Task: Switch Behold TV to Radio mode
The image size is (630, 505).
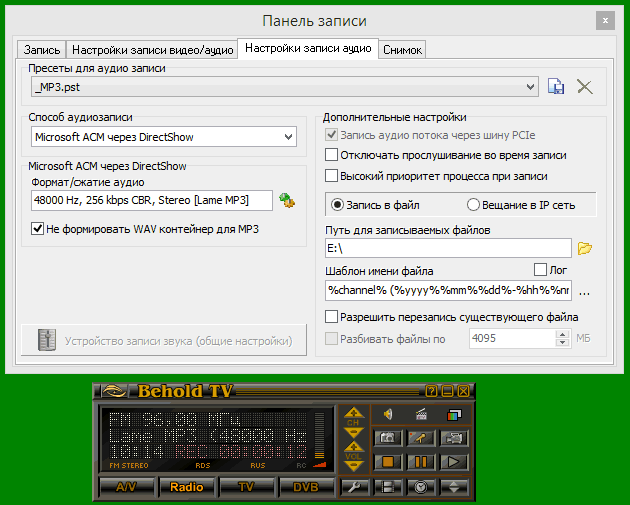Action: pos(186,487)
